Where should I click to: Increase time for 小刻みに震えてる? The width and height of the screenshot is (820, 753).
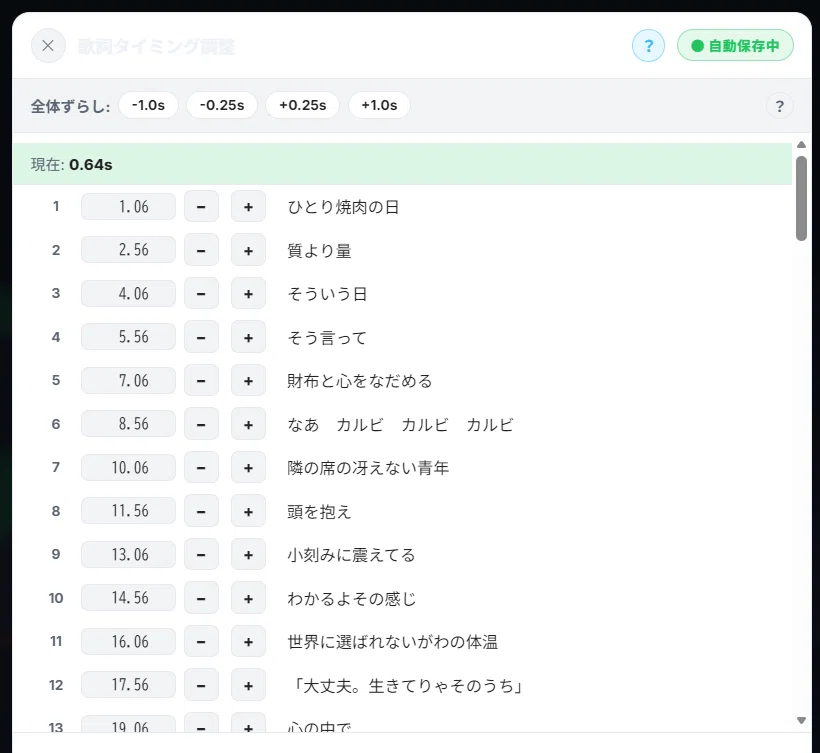click(248, 554)
